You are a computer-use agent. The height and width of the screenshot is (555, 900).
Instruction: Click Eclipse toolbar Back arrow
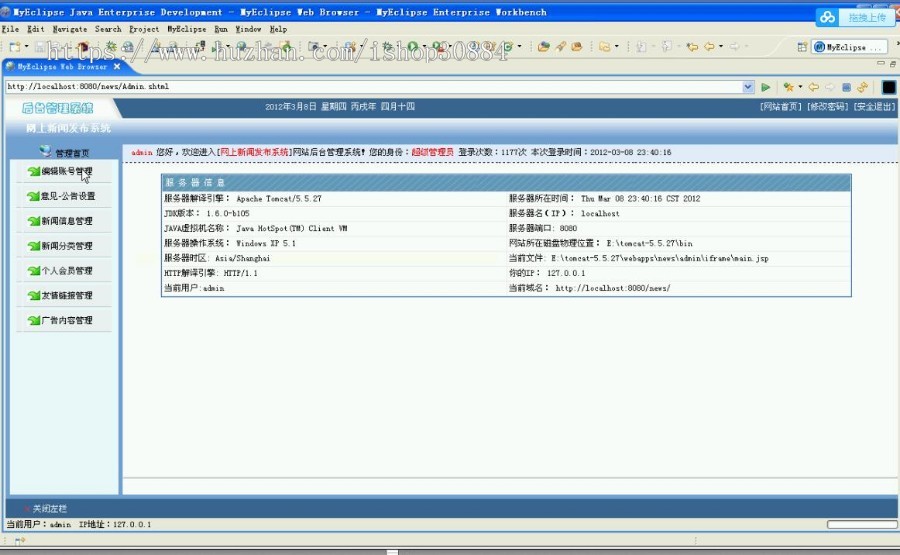[709, 47]
